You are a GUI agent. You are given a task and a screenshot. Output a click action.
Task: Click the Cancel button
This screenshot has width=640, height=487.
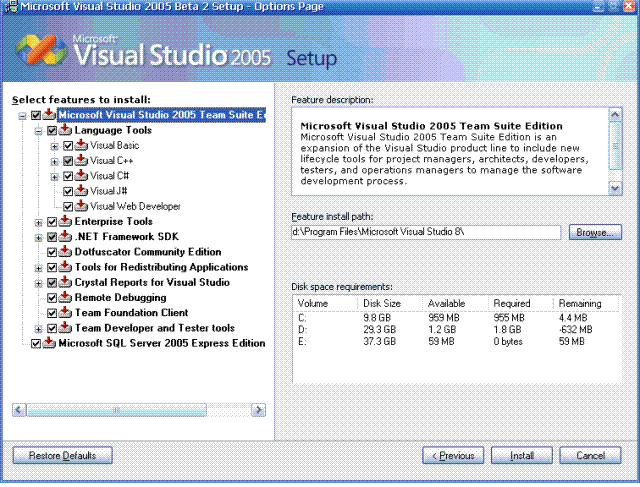(x=590, y=456)
